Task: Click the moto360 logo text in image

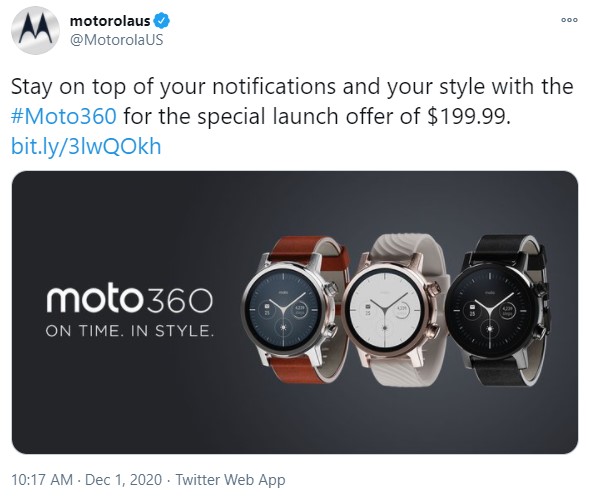Action: pos(130,300)
